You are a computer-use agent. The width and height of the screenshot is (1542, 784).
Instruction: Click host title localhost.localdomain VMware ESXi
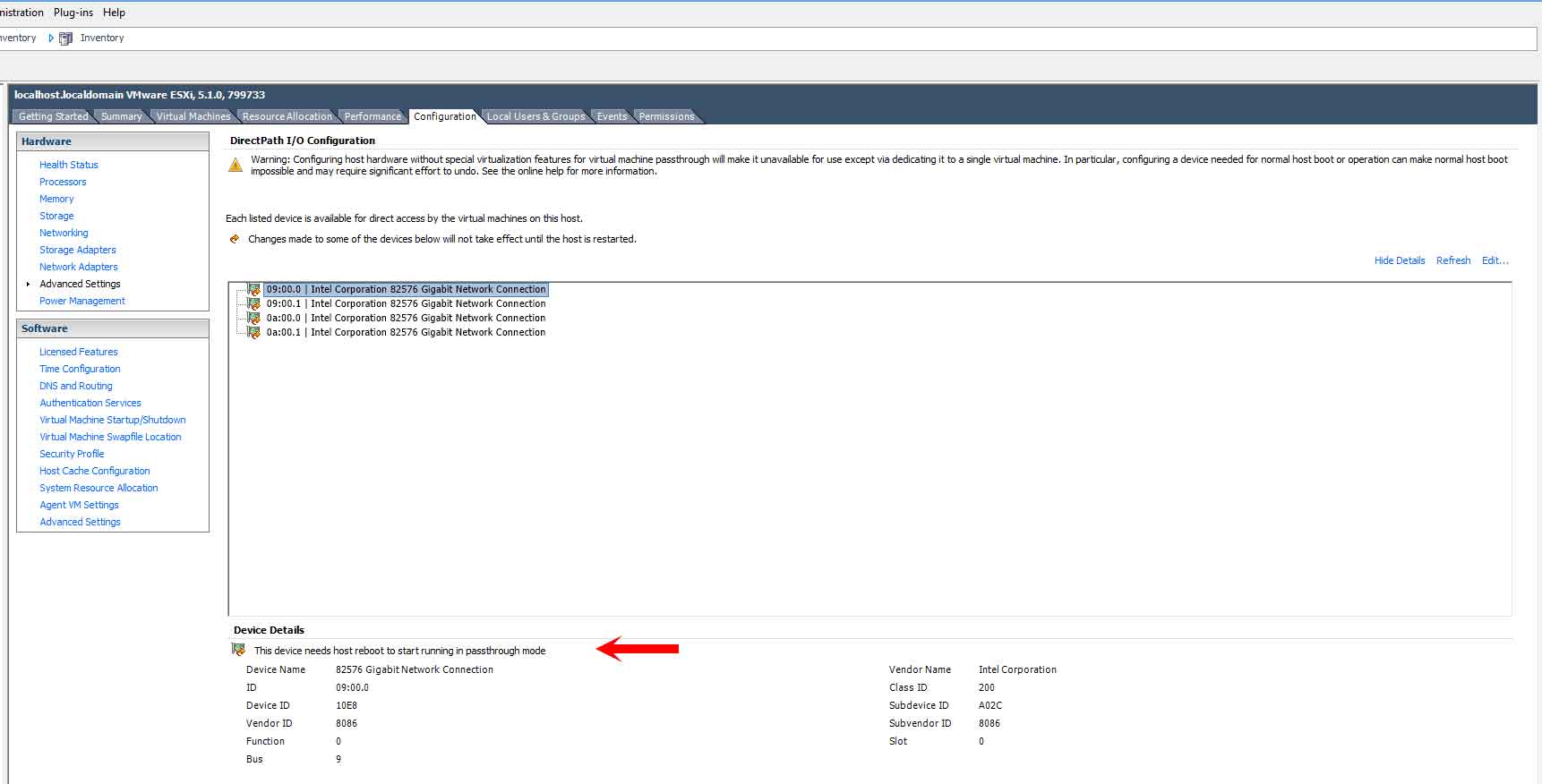click(x=140, y=95)
